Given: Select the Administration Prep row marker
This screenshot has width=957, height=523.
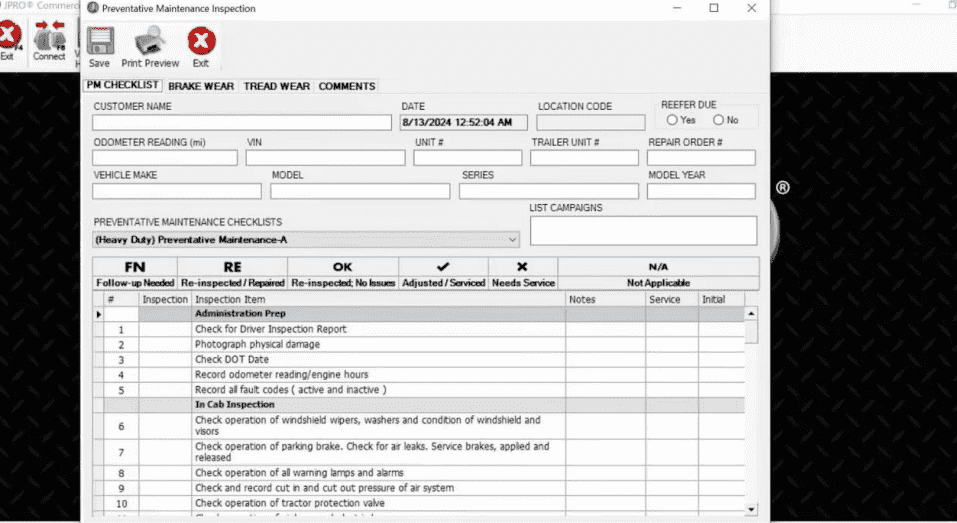Looking at the screenshot, I should click(x=99, y=314).
